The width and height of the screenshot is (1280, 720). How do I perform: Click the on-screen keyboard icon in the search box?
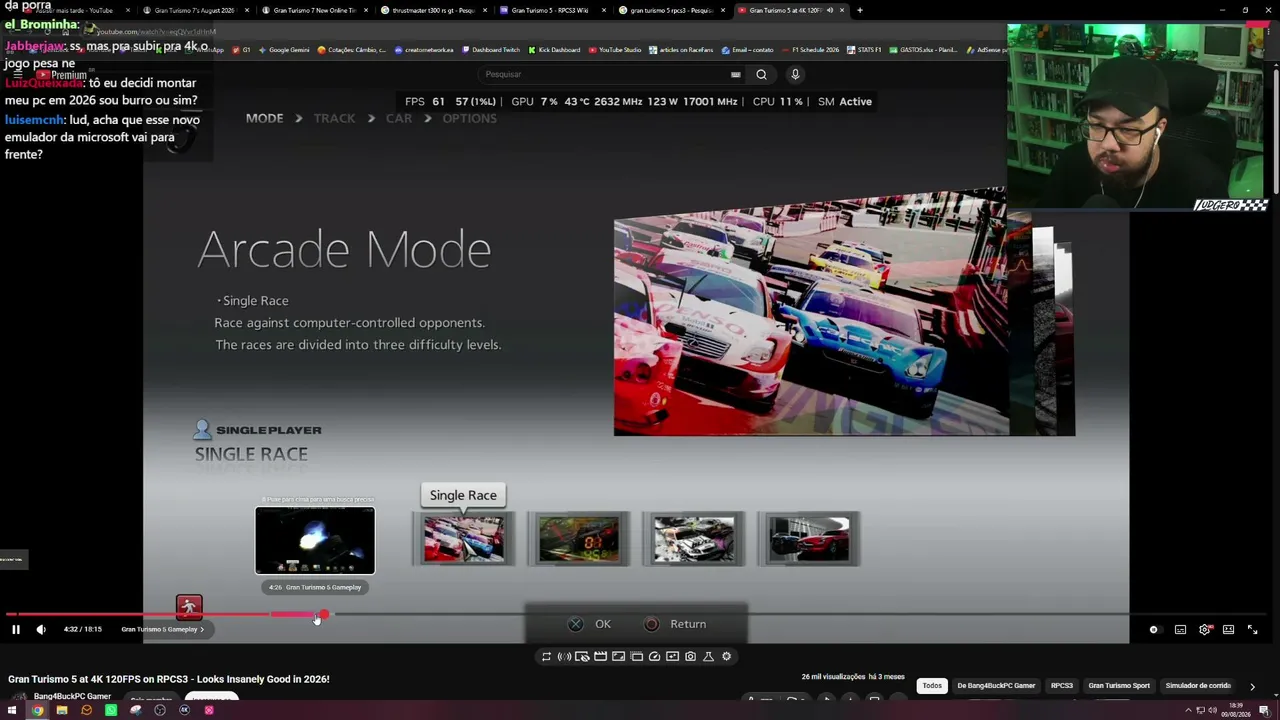point(735,74)
